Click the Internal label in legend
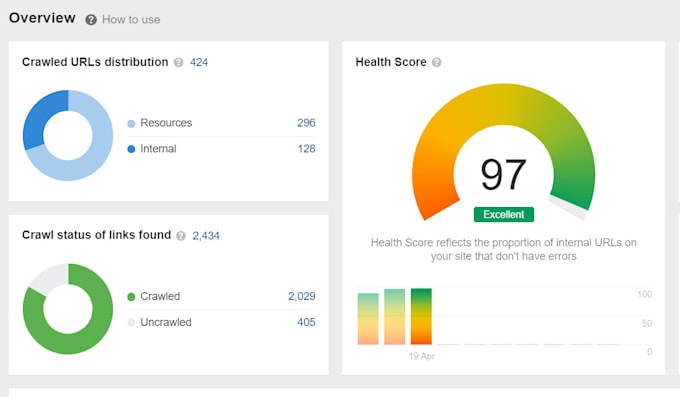This screenshot has width=680, height=397. [158, 149]
